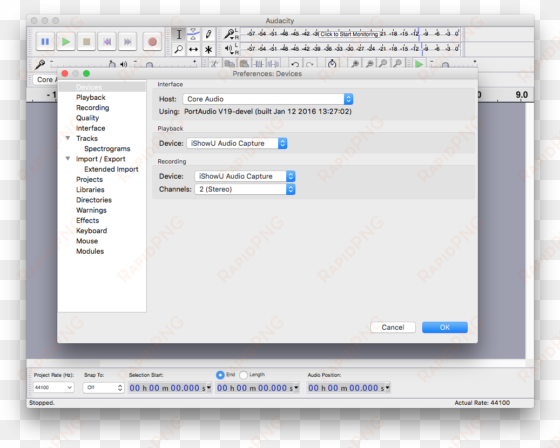560x448 pixels.
Task: Click the Zoom Out toolbar icon
Action: [370, 64]
